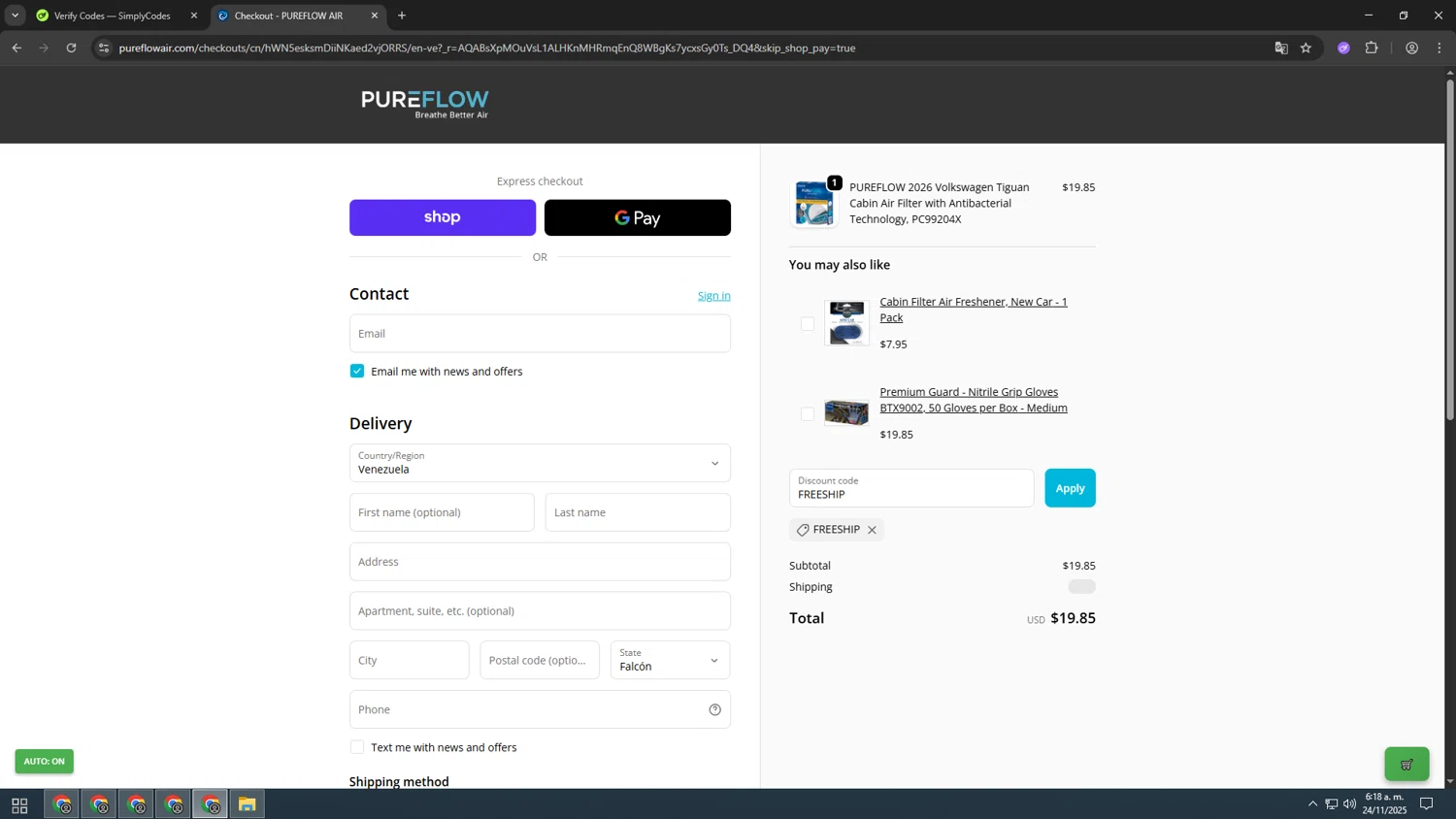The width and height of the screenshot is (1456, 819).
Task: Open volume control tray icon
Action: [x=1350, y=804]
